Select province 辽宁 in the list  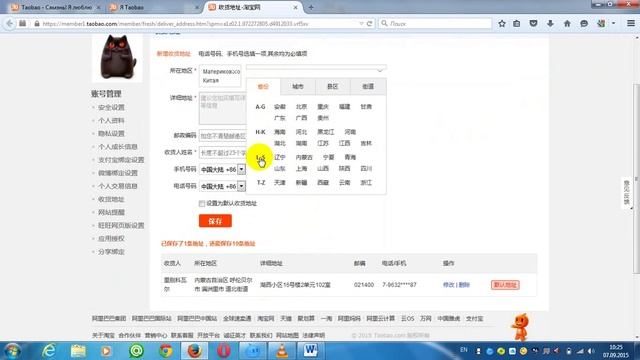[280, 157]
